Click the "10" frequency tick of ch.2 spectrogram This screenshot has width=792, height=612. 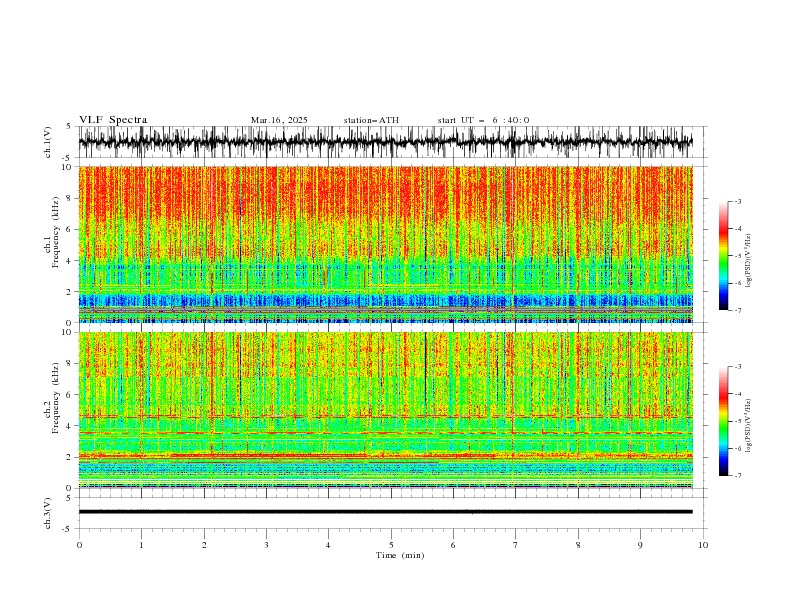pyautogui.click(x=68, y=332)
